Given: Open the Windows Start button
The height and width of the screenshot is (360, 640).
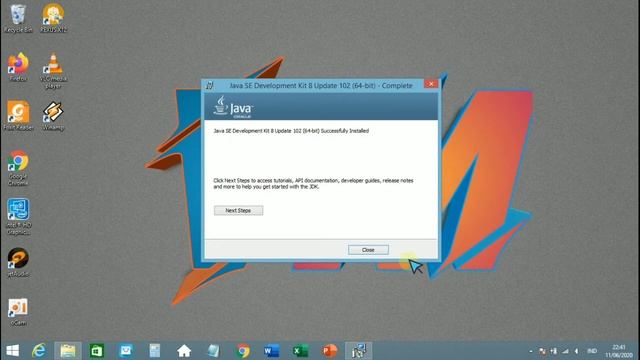Looking at the screenshot, I should (12, 351).
